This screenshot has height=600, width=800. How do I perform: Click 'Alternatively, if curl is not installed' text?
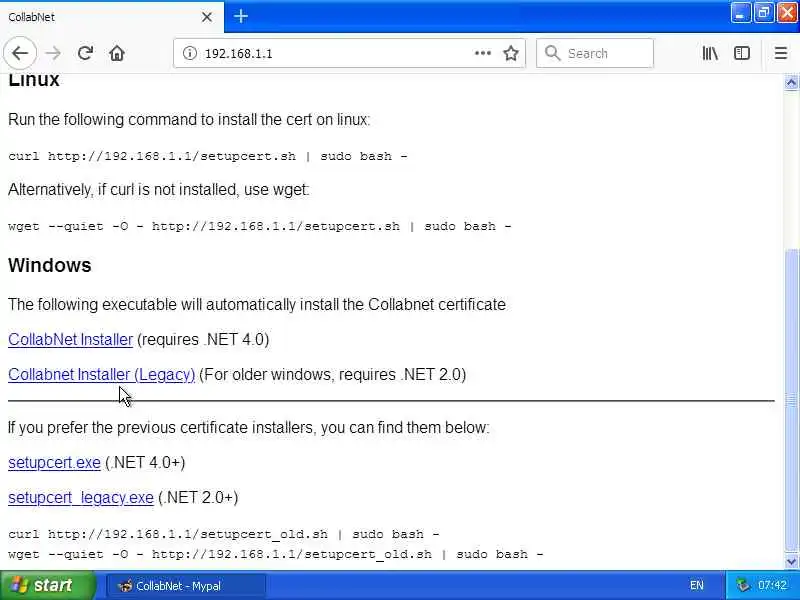tap(159, 189)
